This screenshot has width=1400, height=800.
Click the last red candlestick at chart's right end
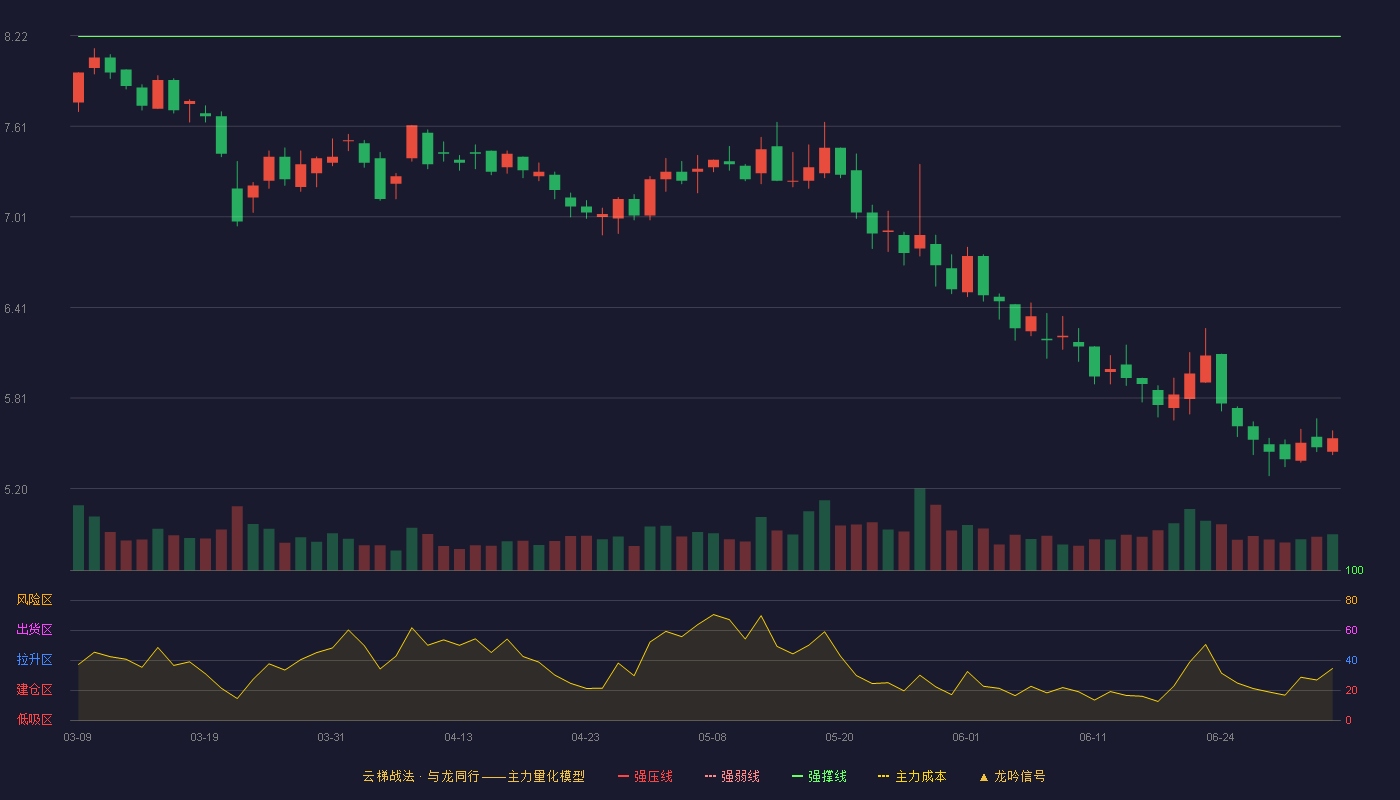[1332, 445]
